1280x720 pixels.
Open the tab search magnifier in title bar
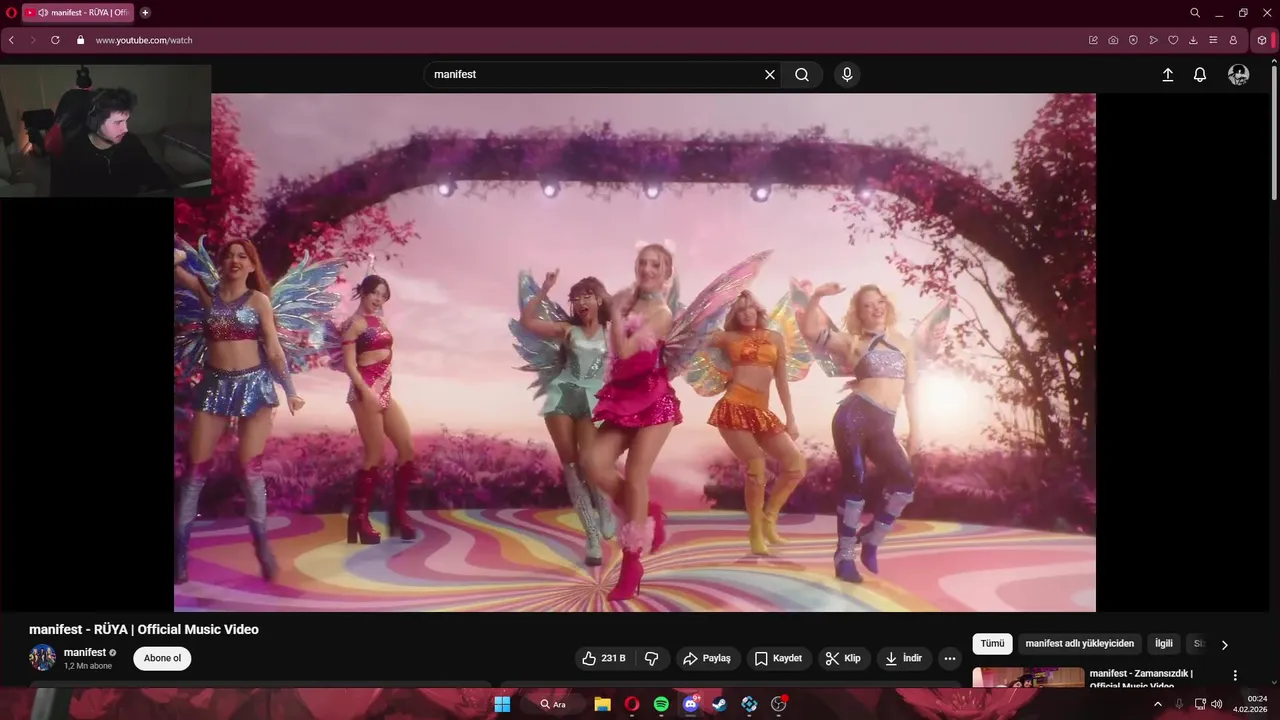click(x=1195, y=13)
